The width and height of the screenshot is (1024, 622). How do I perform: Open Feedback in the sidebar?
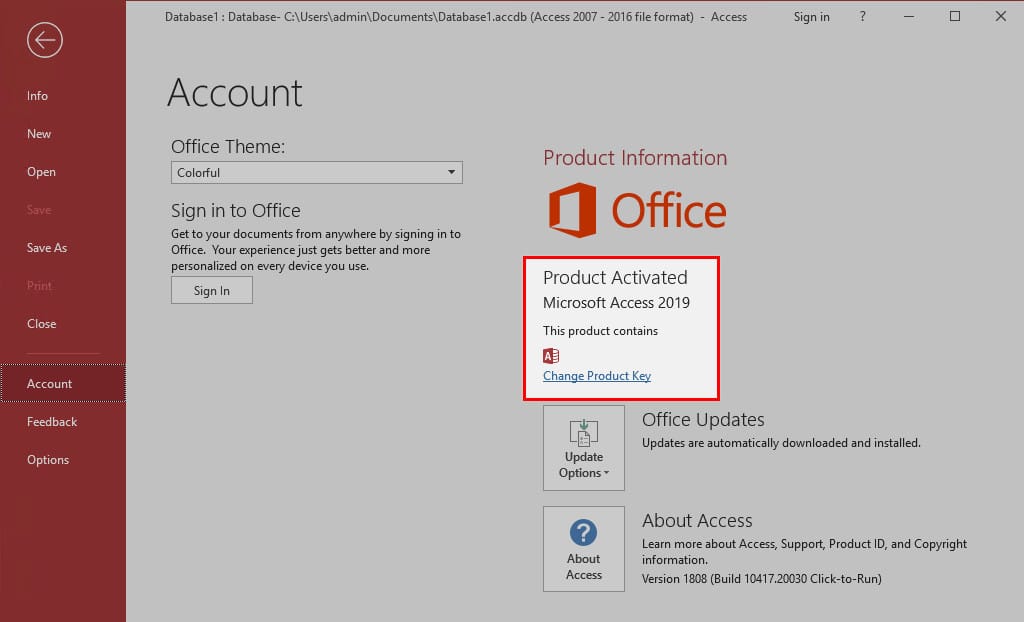(x=52, y=422)
